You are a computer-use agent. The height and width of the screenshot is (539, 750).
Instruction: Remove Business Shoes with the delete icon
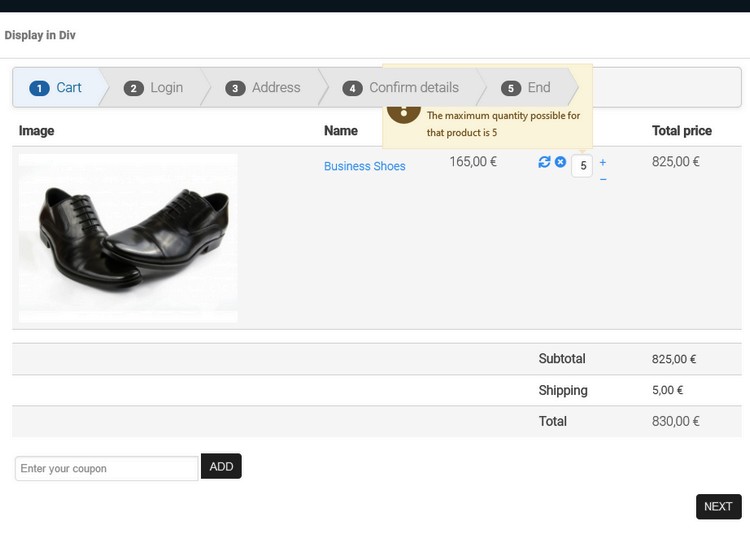pos(560,162)
